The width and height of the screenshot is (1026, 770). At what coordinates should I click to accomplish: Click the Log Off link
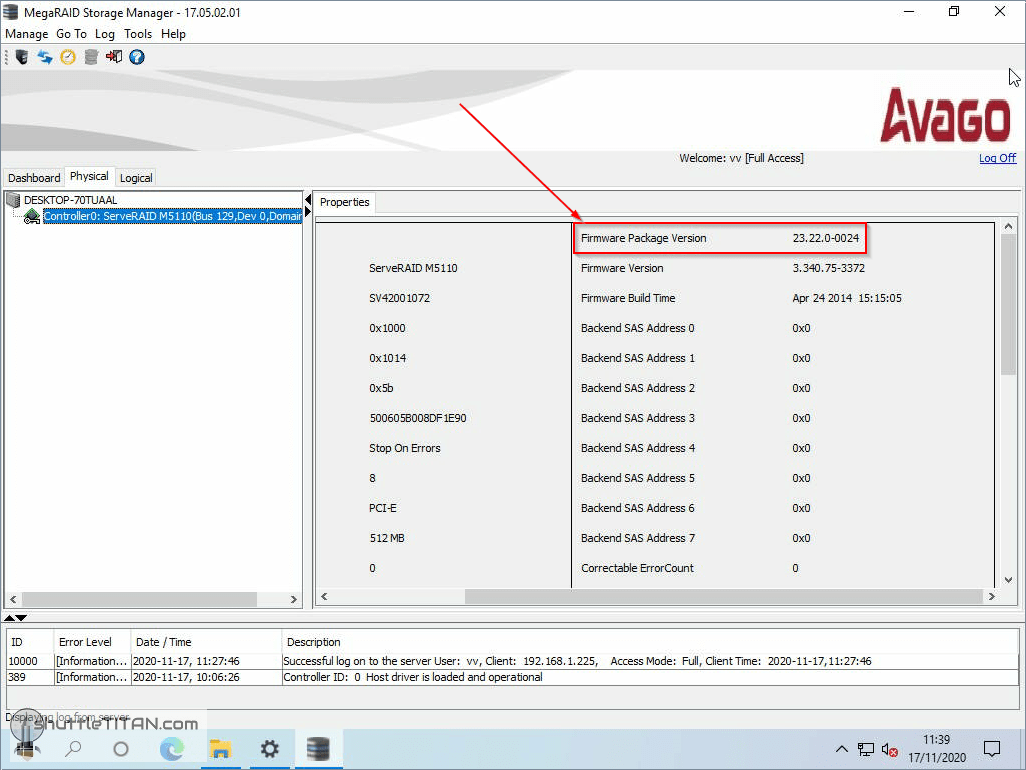[997, 158]
